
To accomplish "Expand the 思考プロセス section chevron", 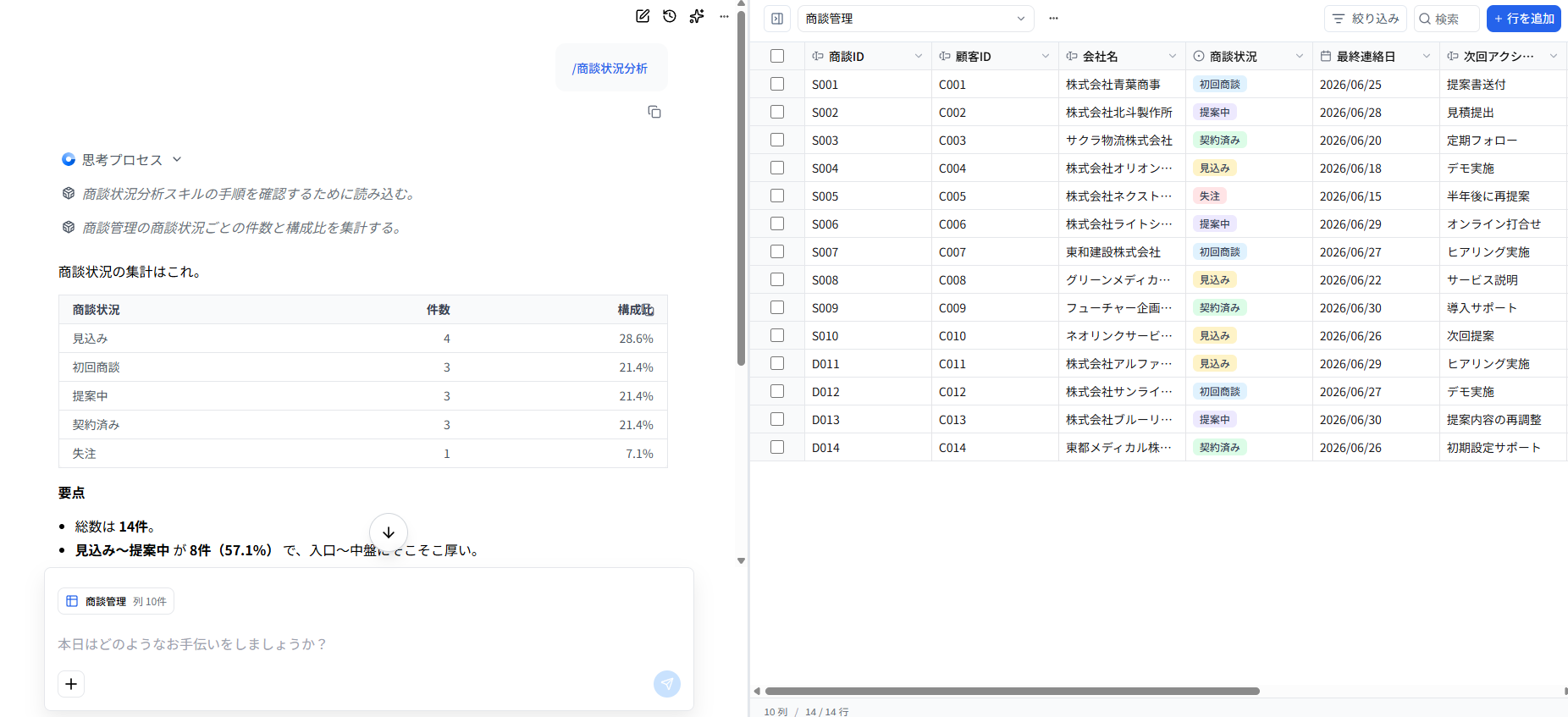I will click(177, 159).
